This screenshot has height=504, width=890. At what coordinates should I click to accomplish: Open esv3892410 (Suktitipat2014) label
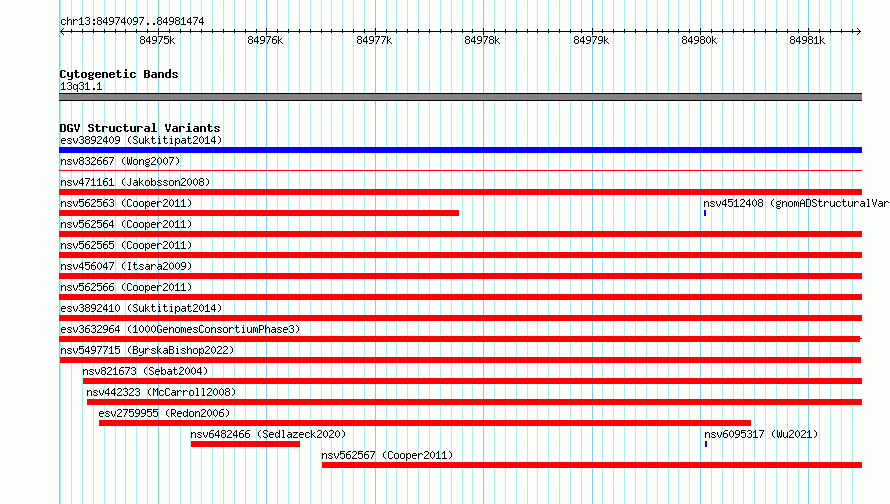141,308
